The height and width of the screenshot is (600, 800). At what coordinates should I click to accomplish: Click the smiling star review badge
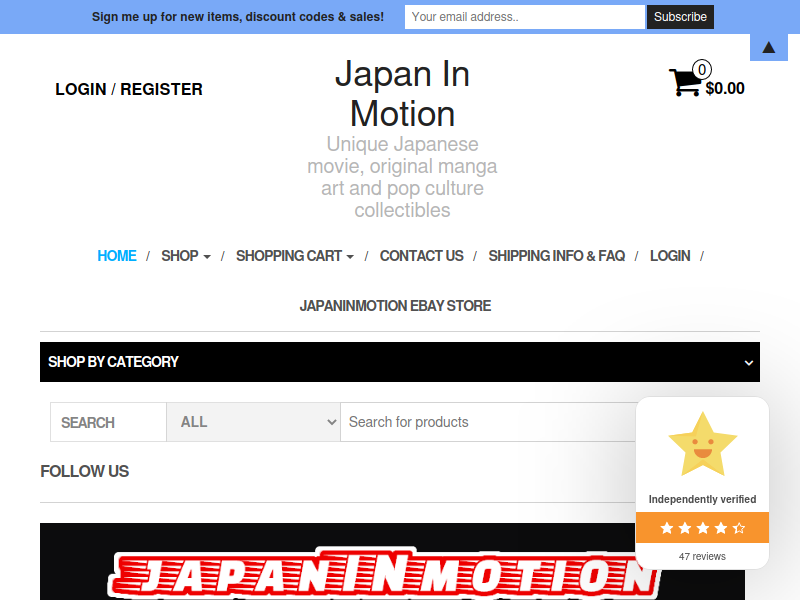[x=703, y=444]
